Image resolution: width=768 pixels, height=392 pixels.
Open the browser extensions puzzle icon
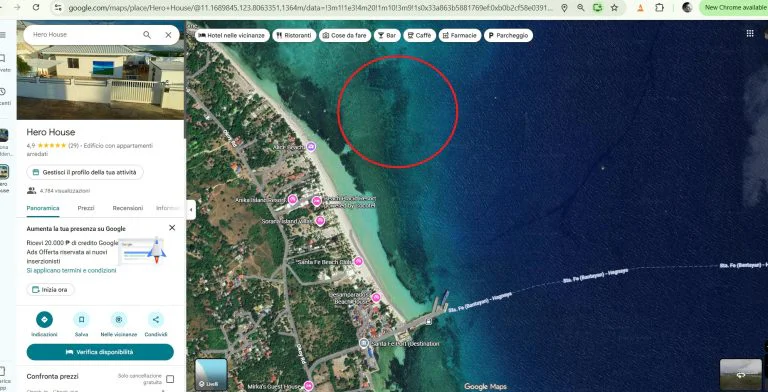pos(659,8)
